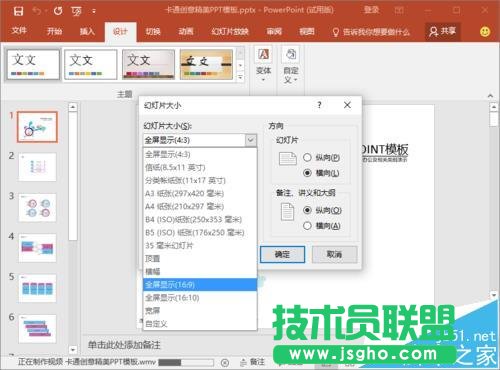Switch to 开始 Home tab
The width and height of the screenshot is (500, 370).
pyautogui.click(x=54, y=32)
